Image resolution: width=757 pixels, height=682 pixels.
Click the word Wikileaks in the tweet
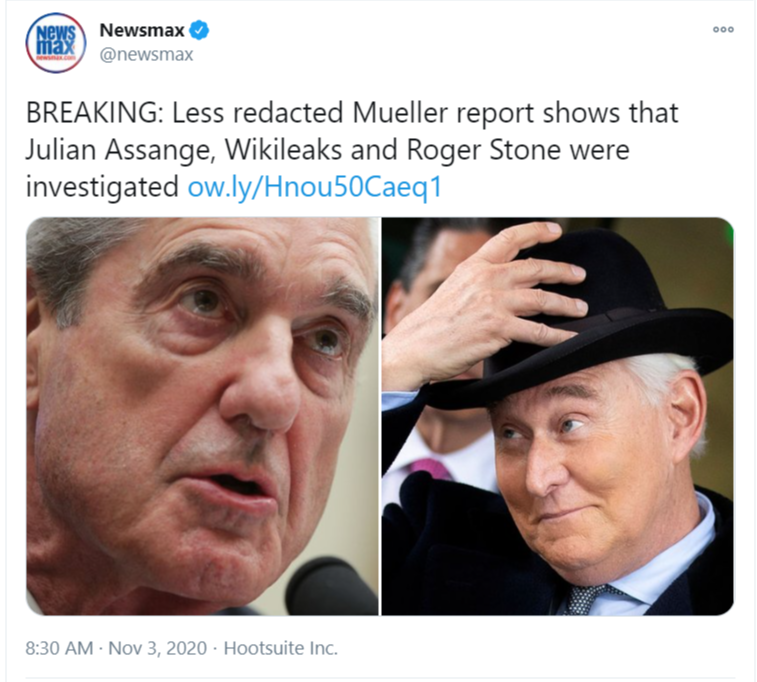click(x=284, y=150)
